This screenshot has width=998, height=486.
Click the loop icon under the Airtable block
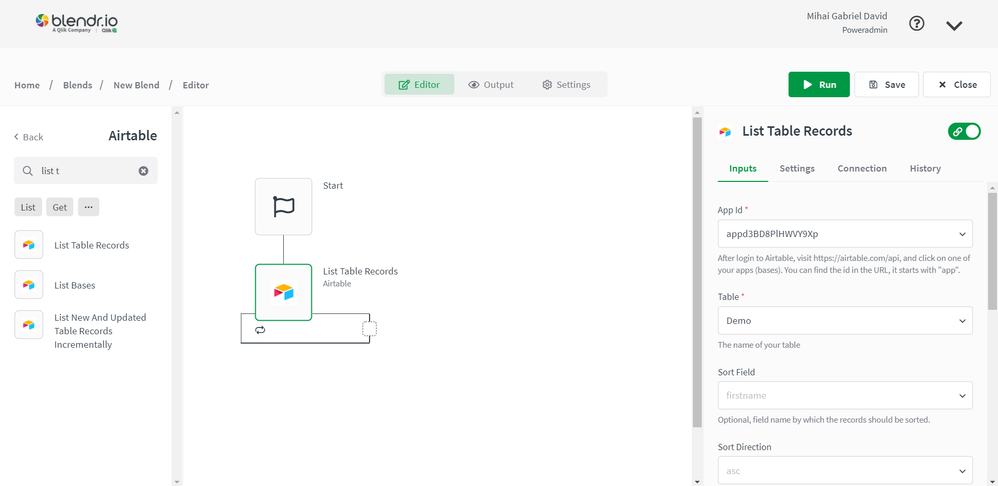pos(260,330)
